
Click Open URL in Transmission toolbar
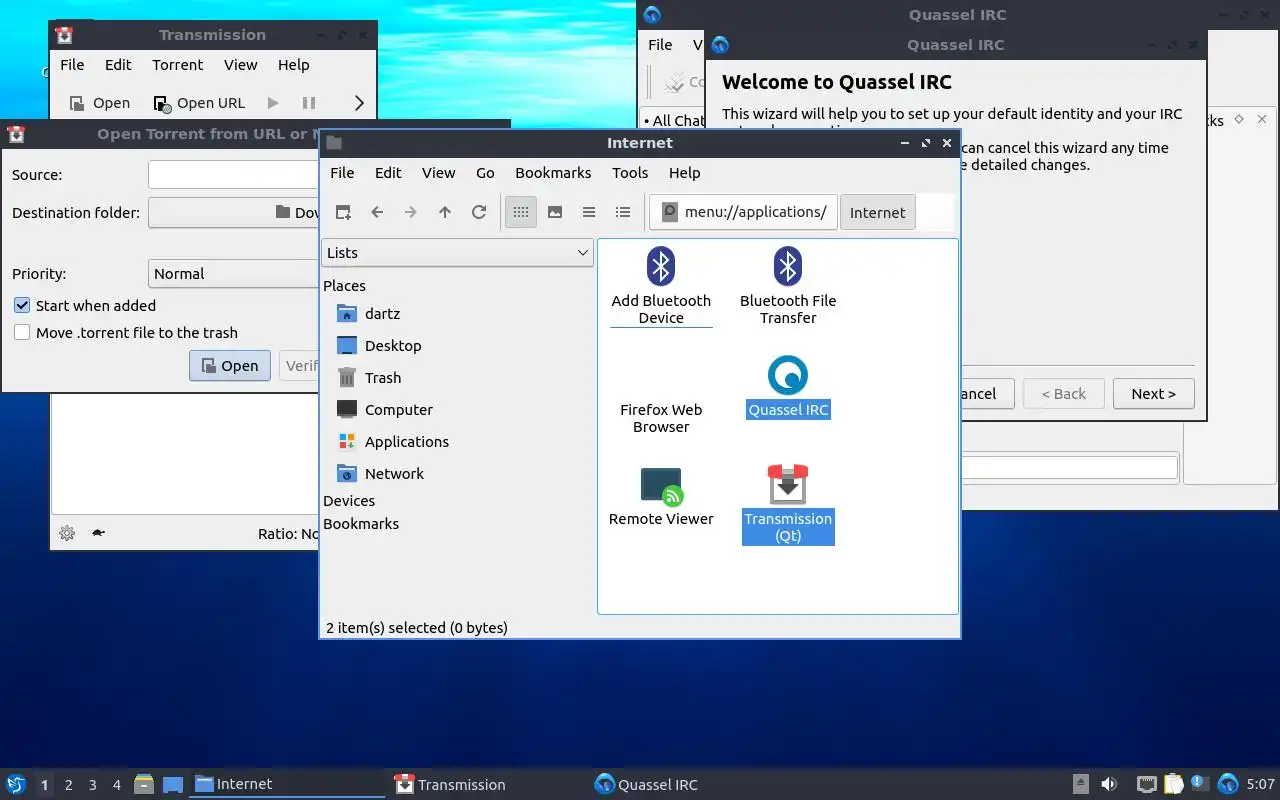tap(199, 103)
